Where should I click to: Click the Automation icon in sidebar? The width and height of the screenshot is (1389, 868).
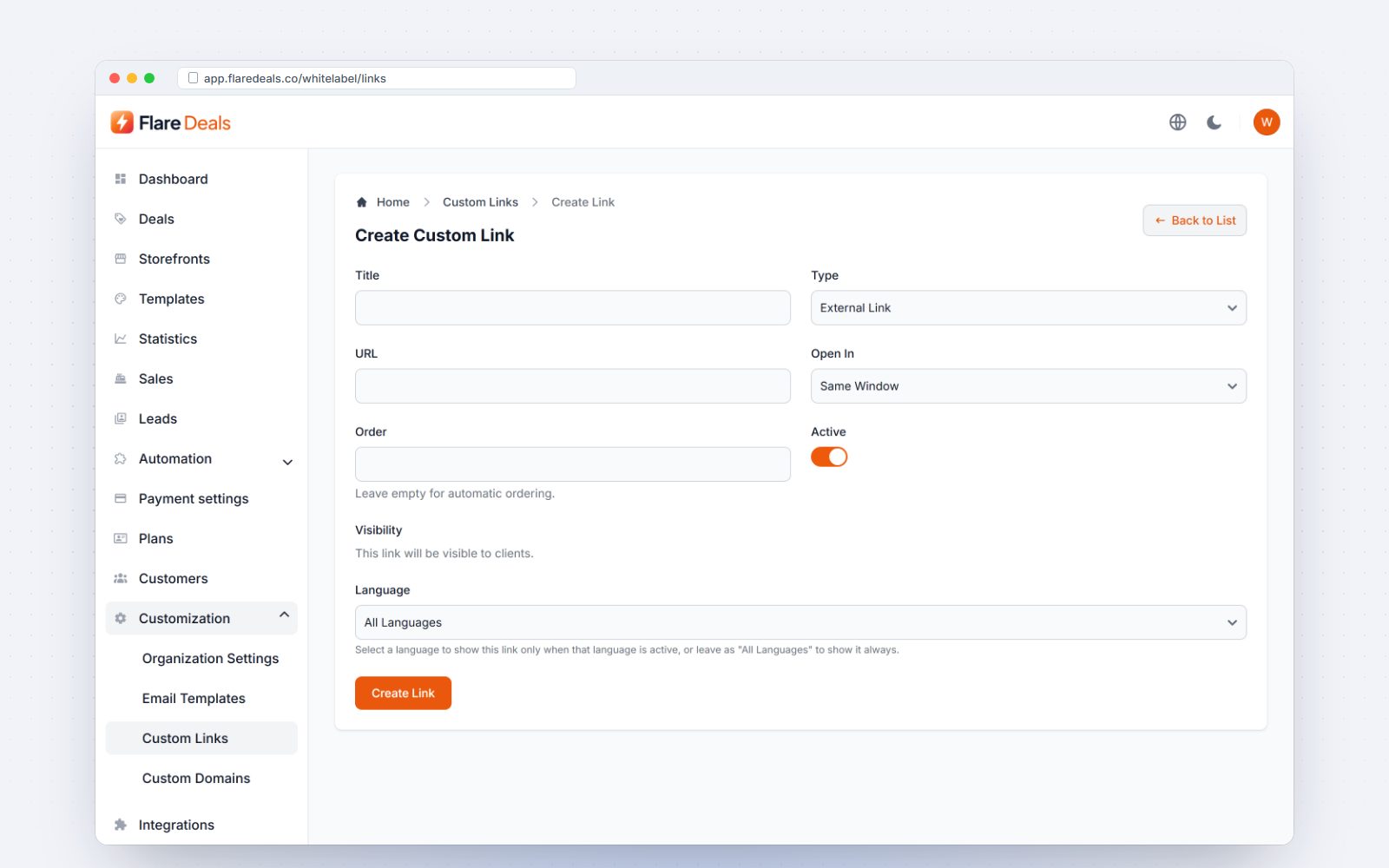[121, 458]
